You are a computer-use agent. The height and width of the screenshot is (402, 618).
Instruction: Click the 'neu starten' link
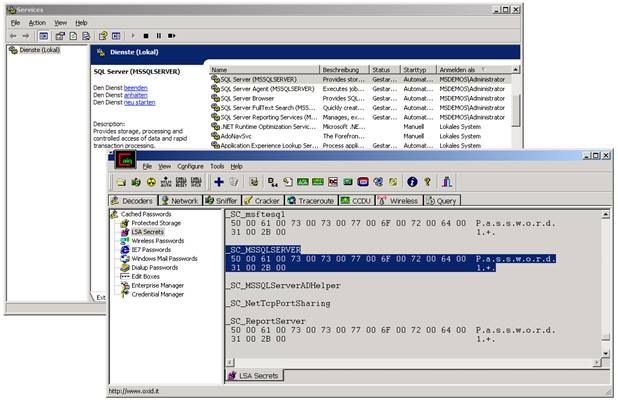(x=140, y=102)
